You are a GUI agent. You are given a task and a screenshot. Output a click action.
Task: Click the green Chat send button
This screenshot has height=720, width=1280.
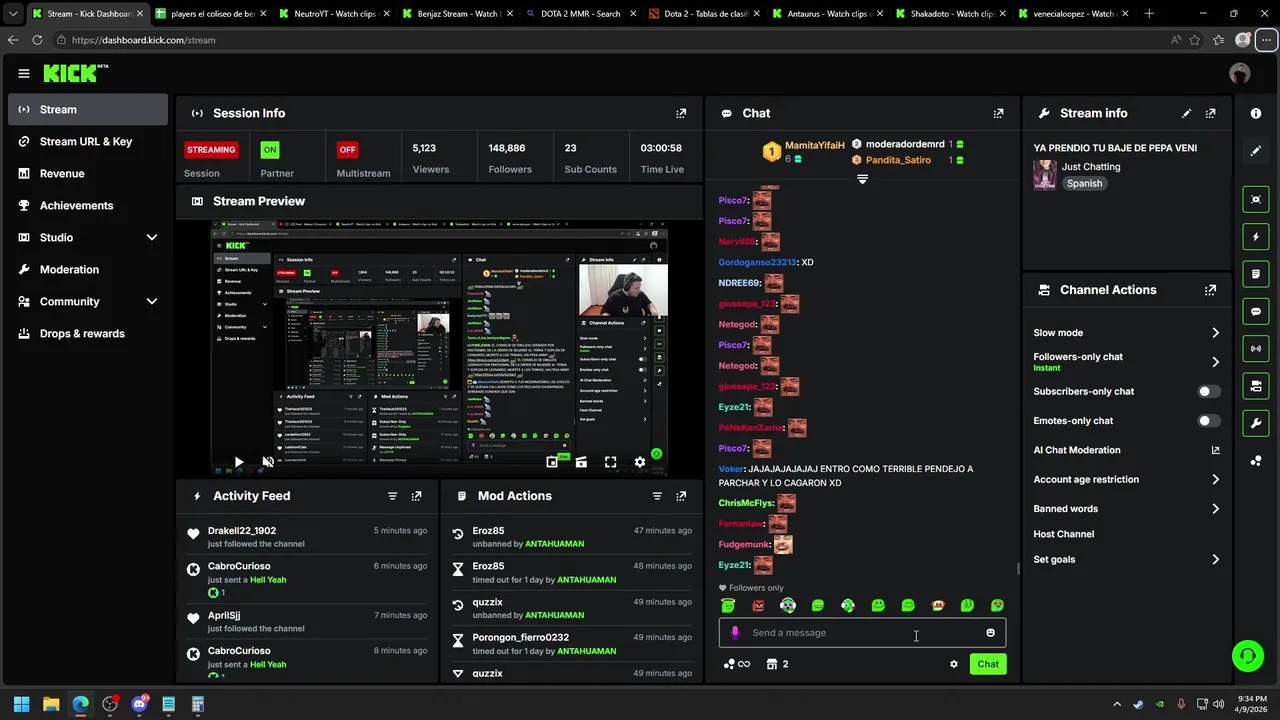(x=988, y=664)
